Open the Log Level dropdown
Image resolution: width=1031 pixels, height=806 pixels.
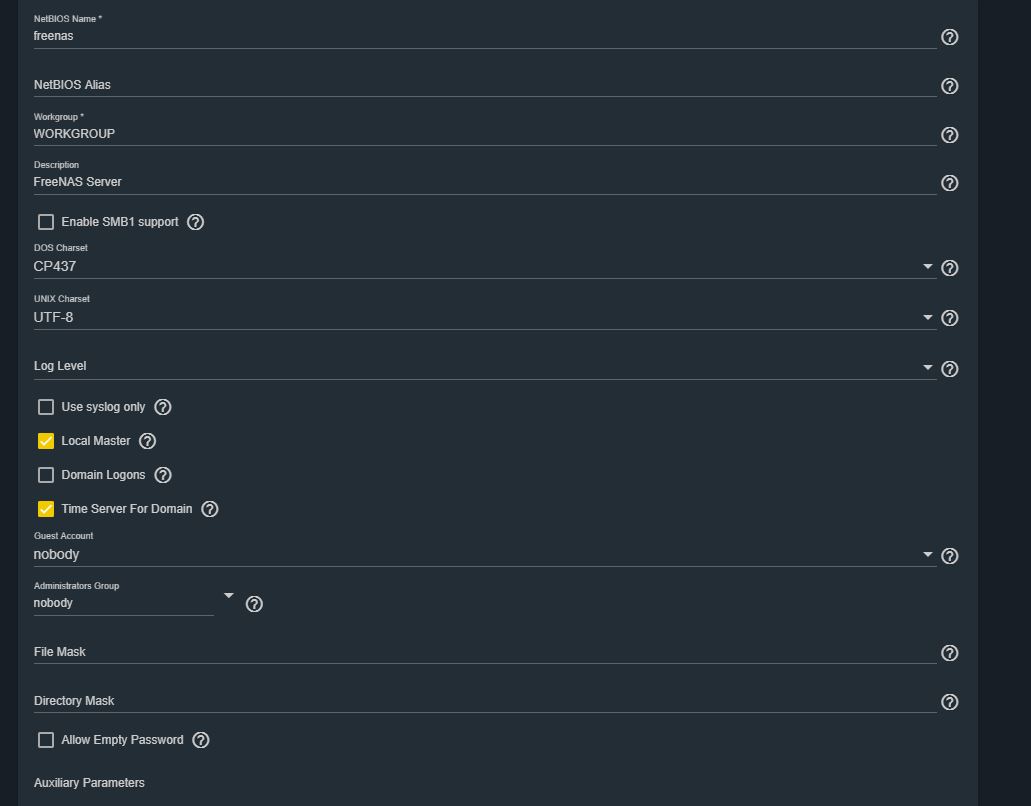927,367
